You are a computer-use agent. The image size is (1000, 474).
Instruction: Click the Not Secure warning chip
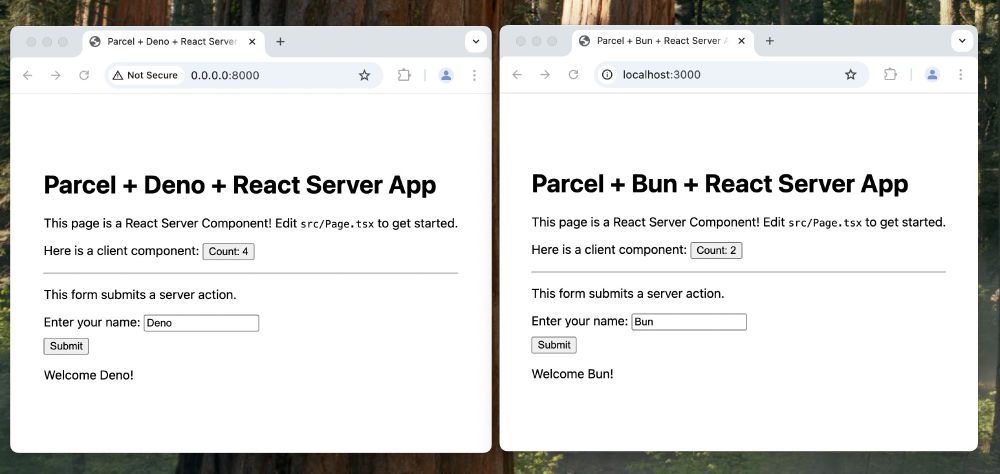point(145,75)
